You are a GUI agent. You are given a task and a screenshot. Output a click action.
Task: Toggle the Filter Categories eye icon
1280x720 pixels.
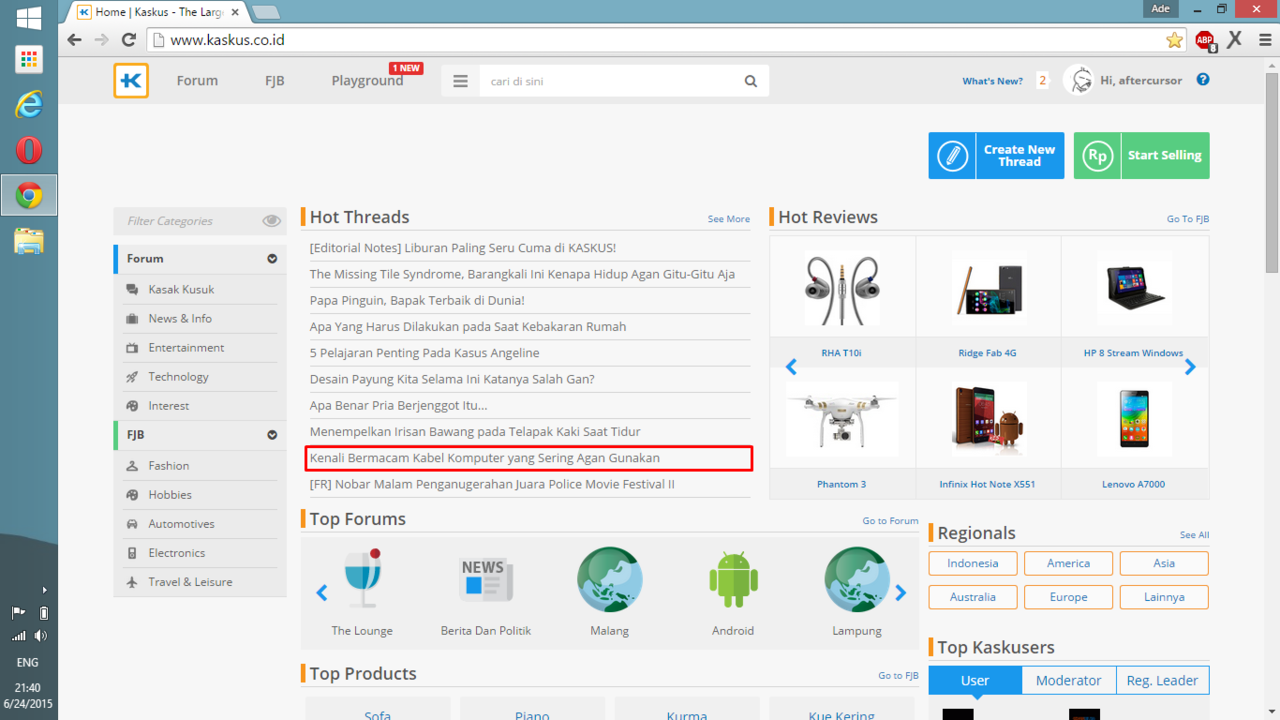(x=271, y=221)
